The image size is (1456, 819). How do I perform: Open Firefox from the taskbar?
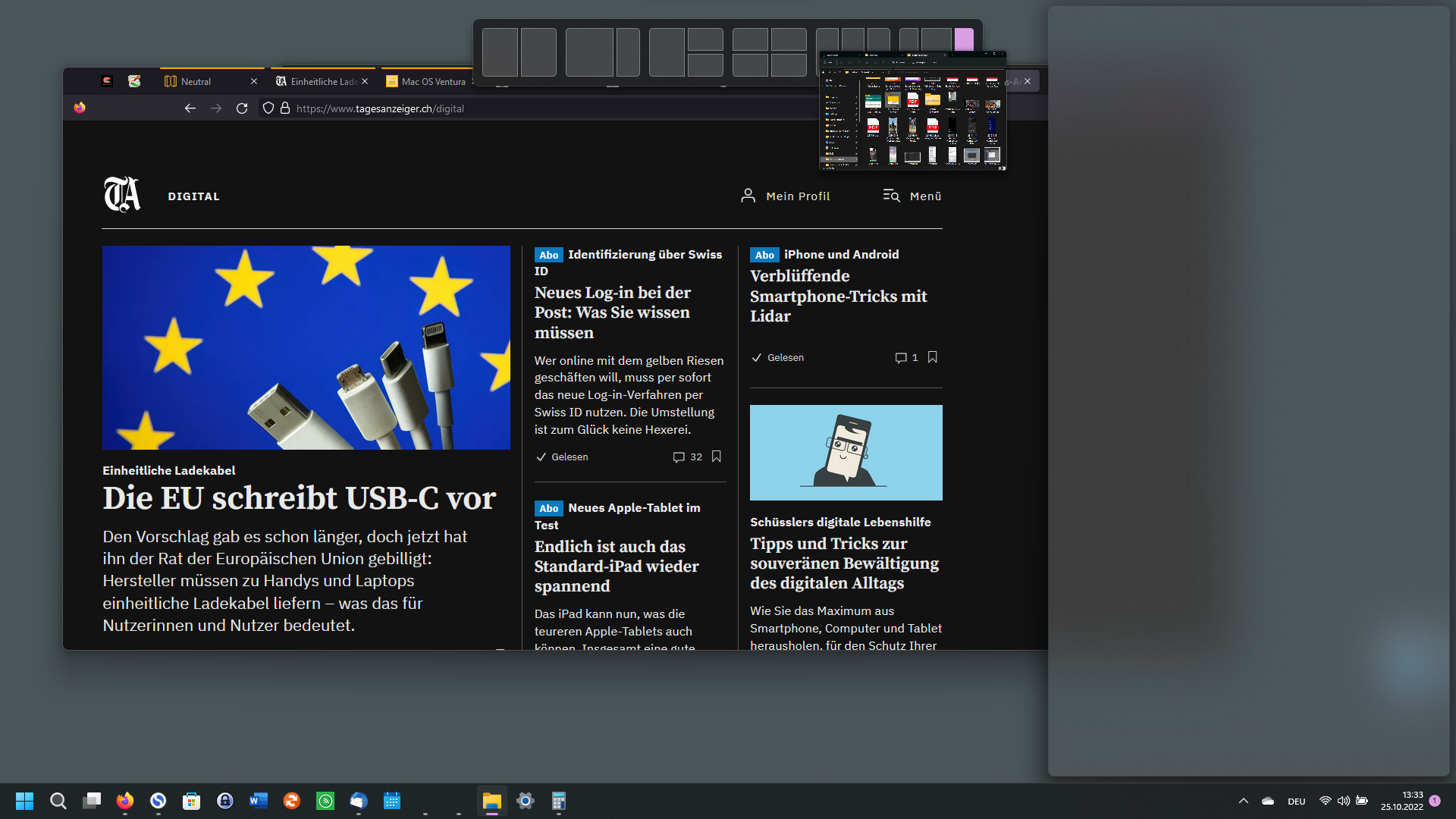[125, 801]
